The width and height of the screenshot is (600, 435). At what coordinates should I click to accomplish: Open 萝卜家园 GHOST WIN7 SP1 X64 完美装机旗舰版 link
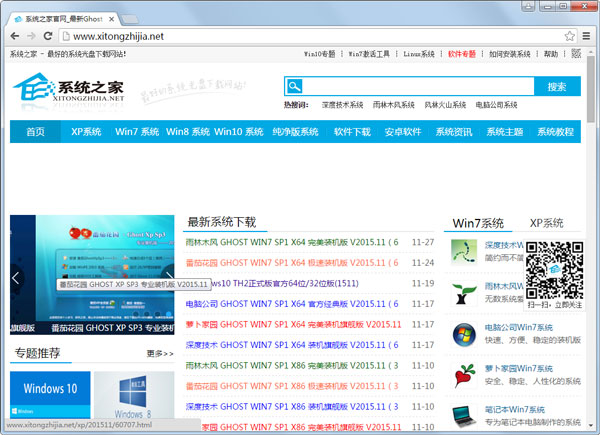pos(293,324)
